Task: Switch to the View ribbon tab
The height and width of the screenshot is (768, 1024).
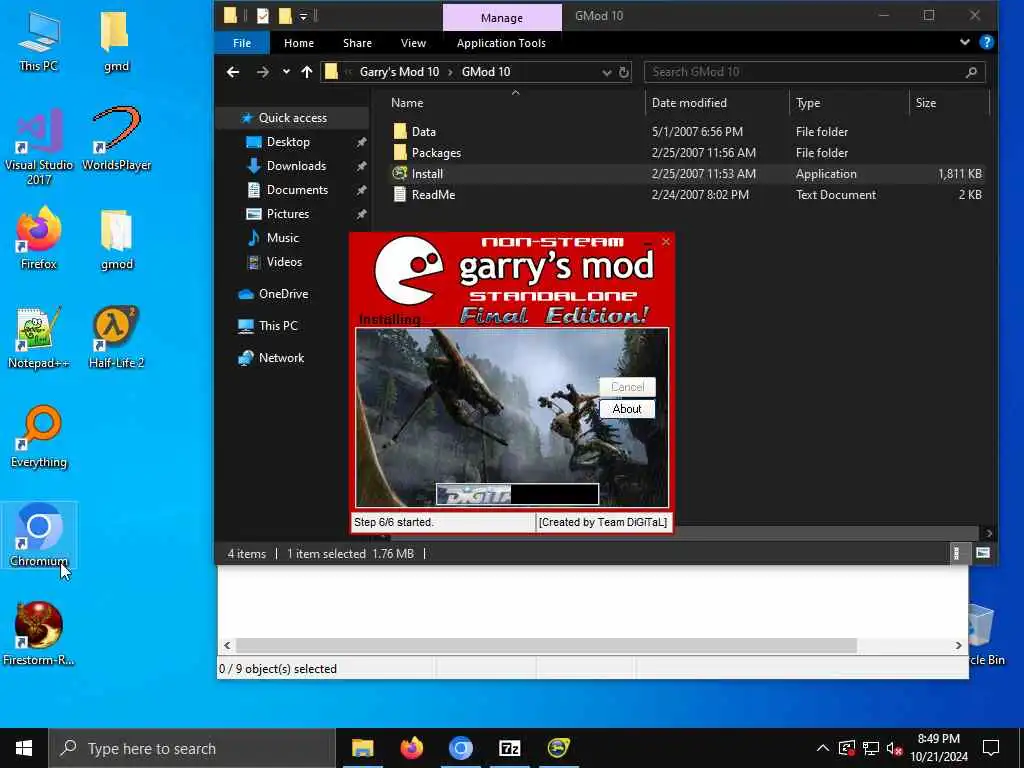Action: [413, 43]
